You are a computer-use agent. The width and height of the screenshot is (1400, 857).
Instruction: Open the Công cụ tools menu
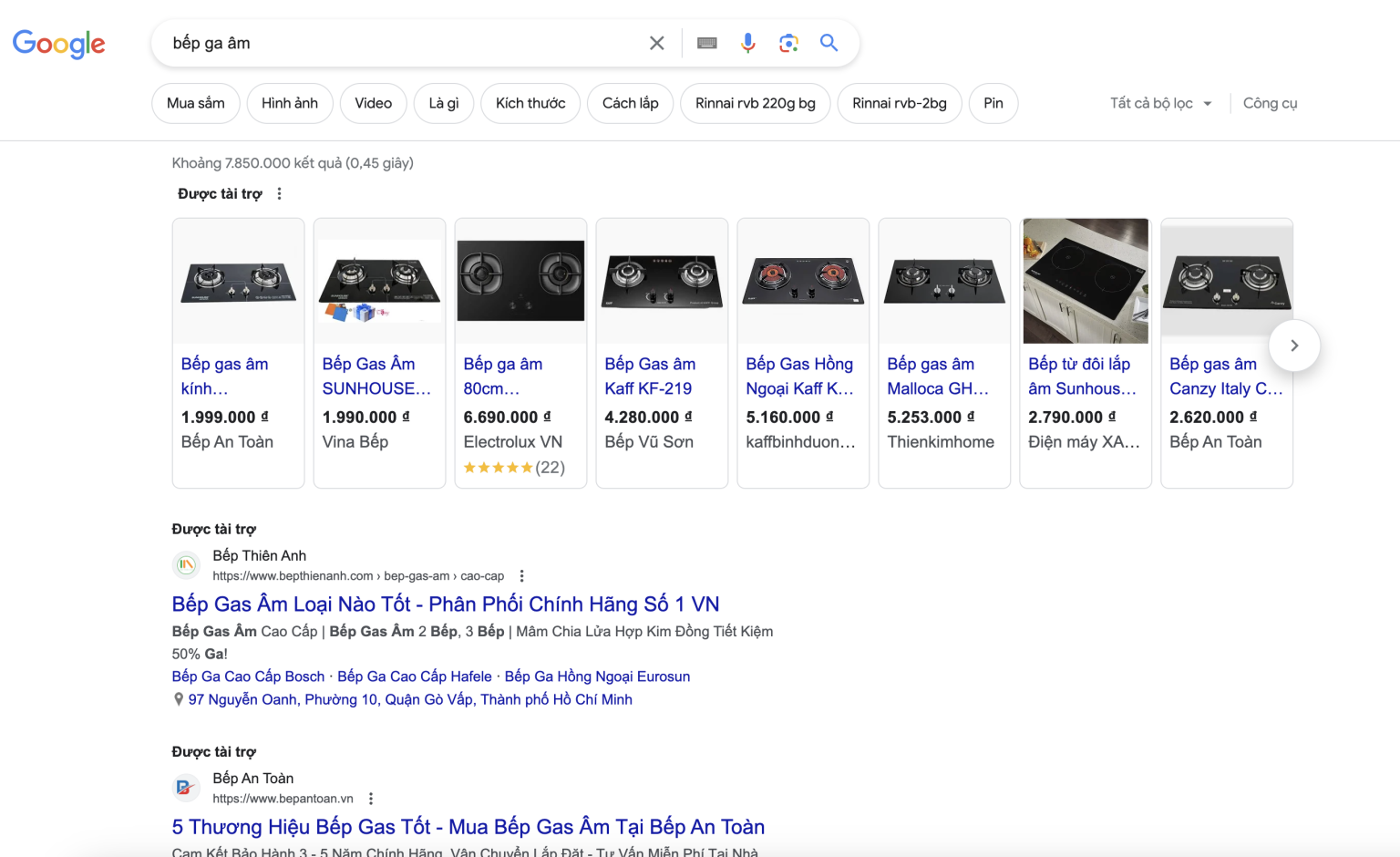(x=1270, y=103)
